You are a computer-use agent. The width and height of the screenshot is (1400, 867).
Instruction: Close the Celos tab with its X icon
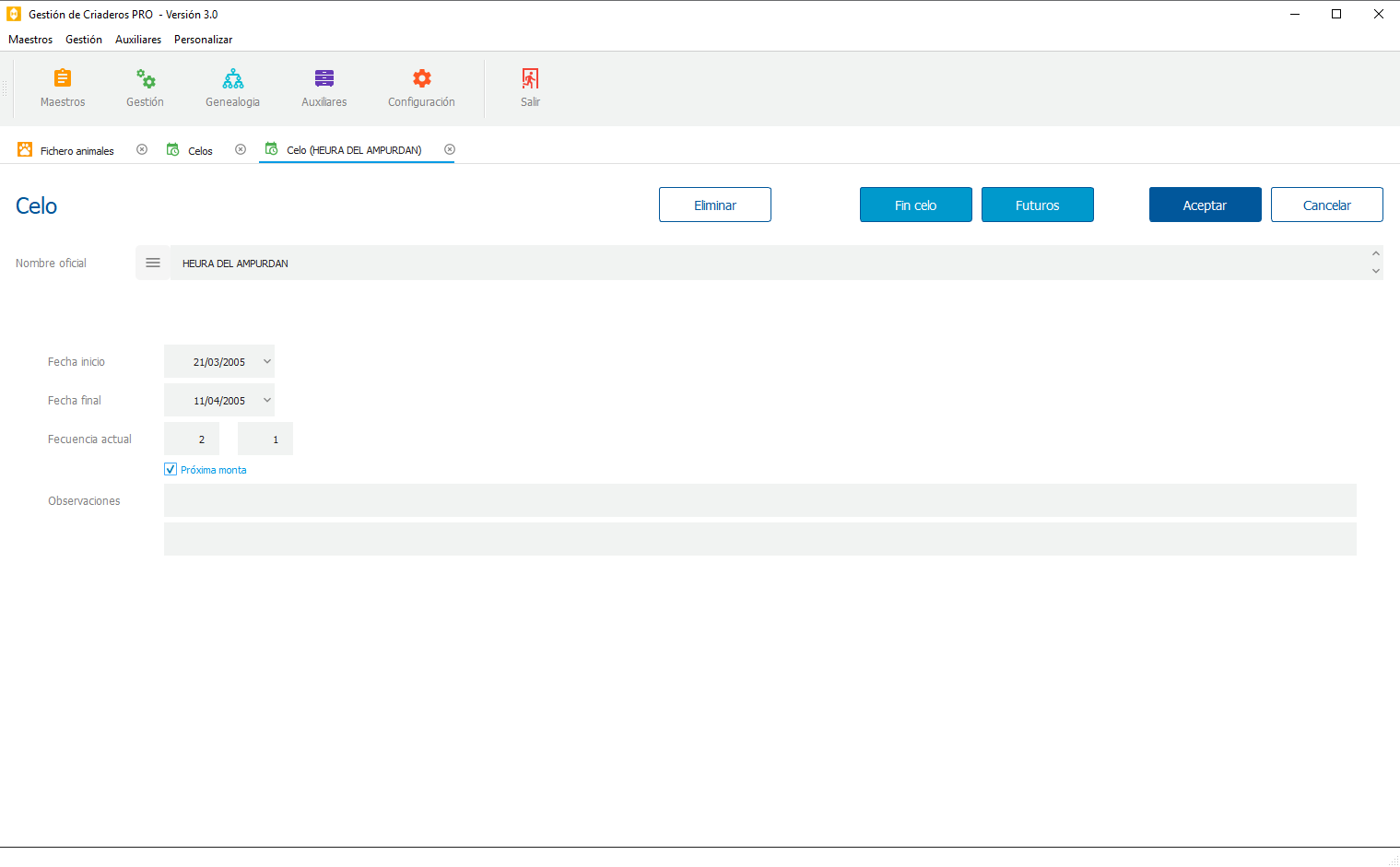(241, 148)
